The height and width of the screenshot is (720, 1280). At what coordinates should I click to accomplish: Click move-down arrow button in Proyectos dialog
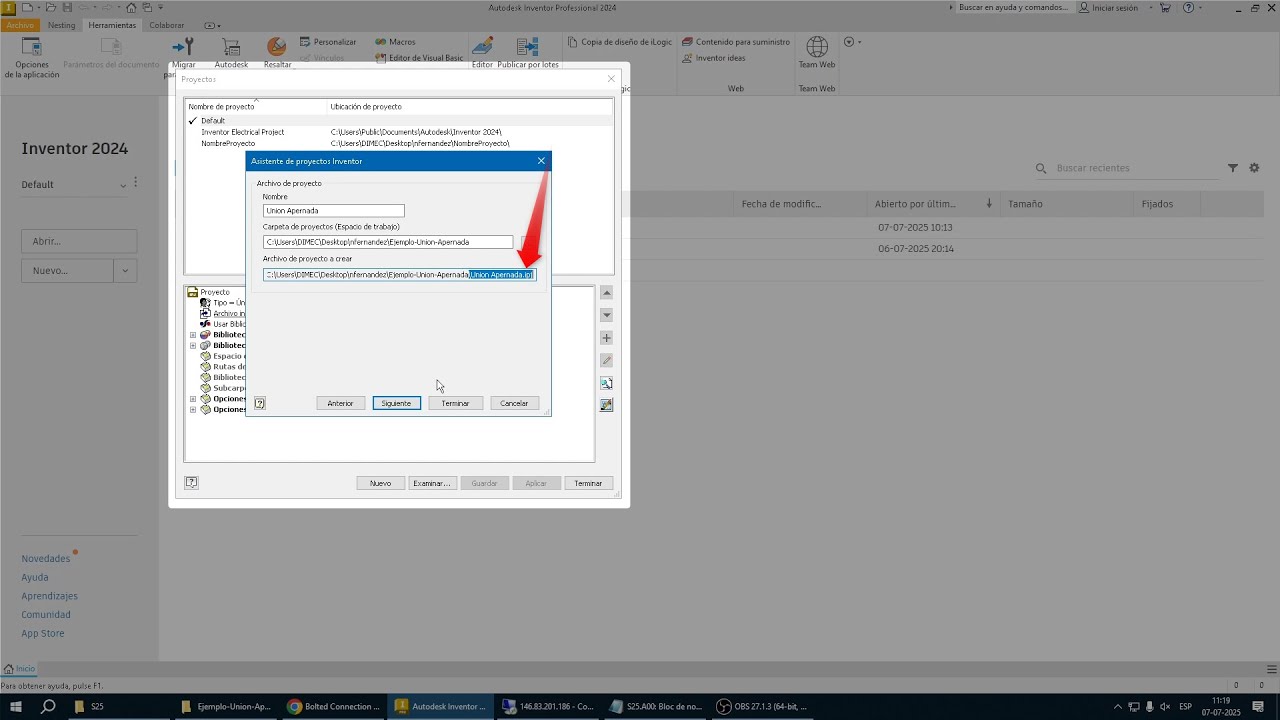point(606,315)
